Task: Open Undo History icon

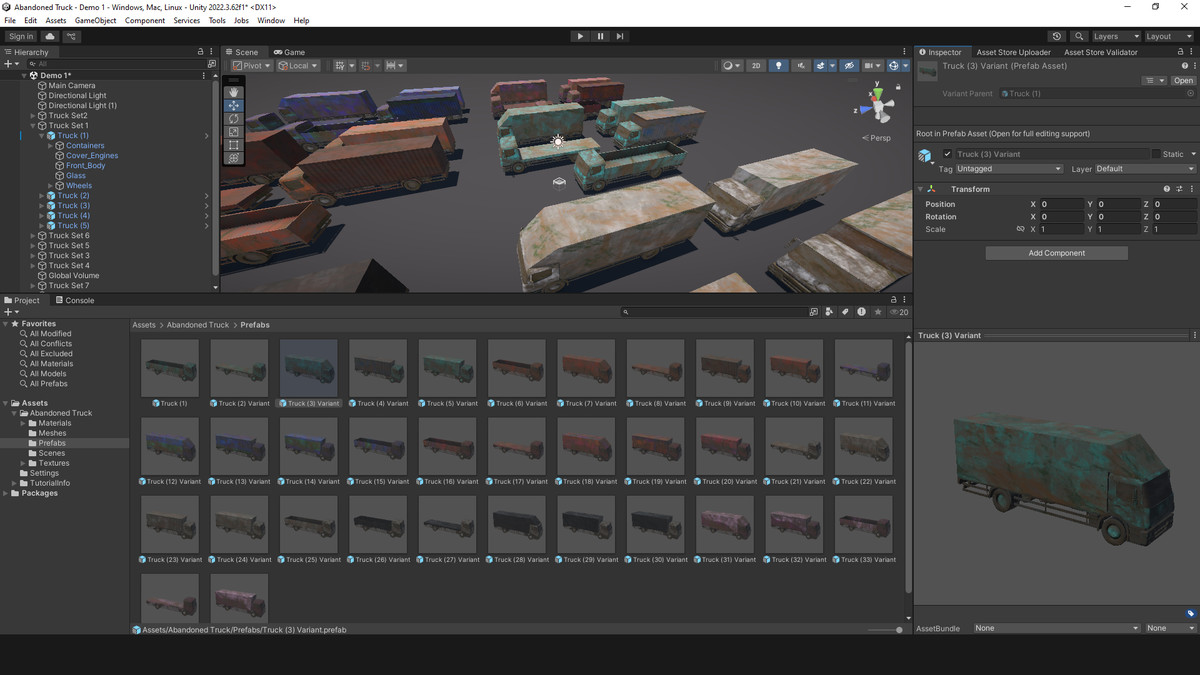Action: (1058, 36)
